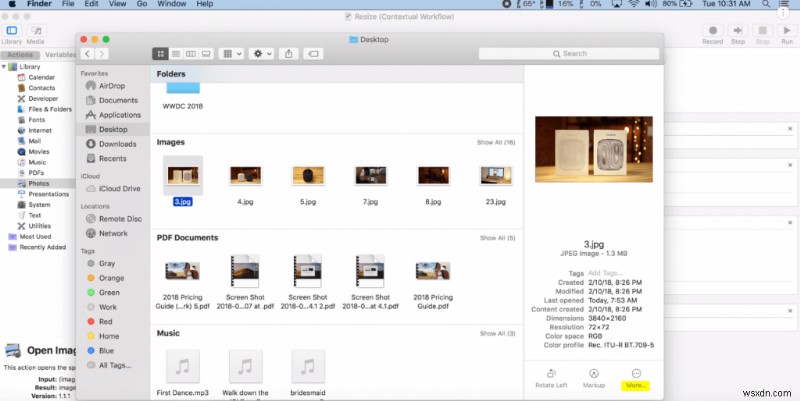The height and width of the screenshot is (401, 800).
Task: Open the Go menu
Action: click(x=142, y=4)
